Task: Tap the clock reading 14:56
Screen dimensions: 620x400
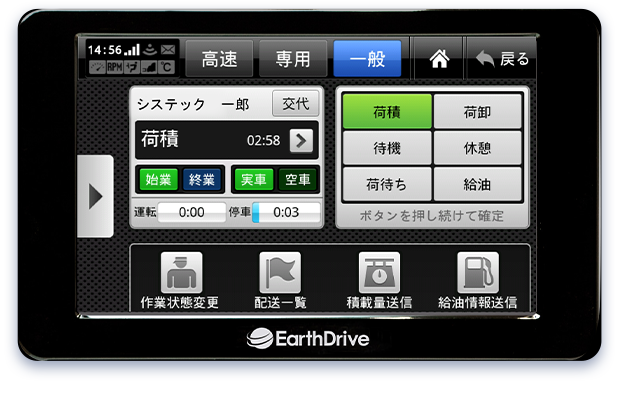Action: 105,50
